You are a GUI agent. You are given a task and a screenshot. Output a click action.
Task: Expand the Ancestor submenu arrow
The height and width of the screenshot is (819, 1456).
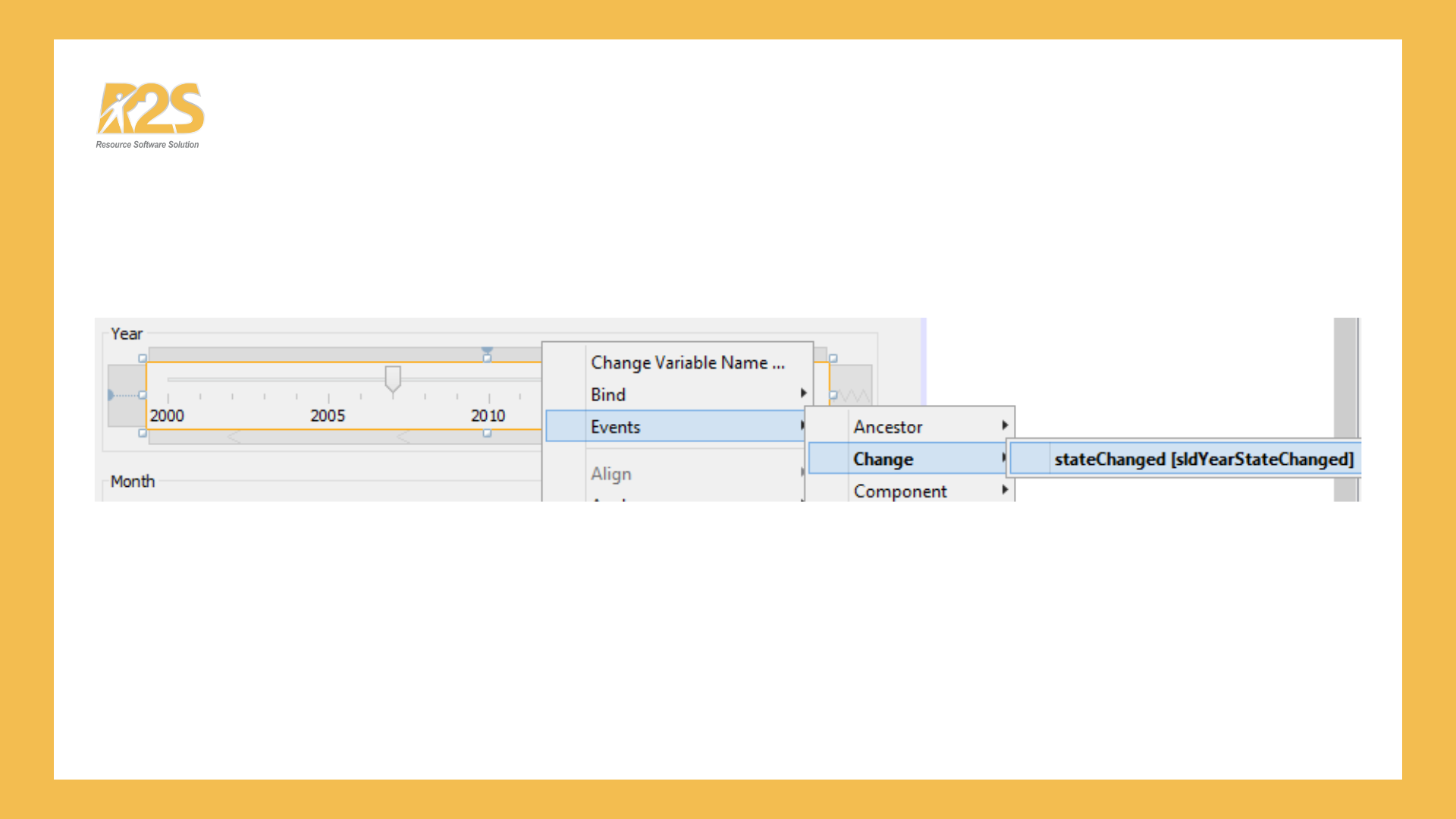(x=1004, y=425)
